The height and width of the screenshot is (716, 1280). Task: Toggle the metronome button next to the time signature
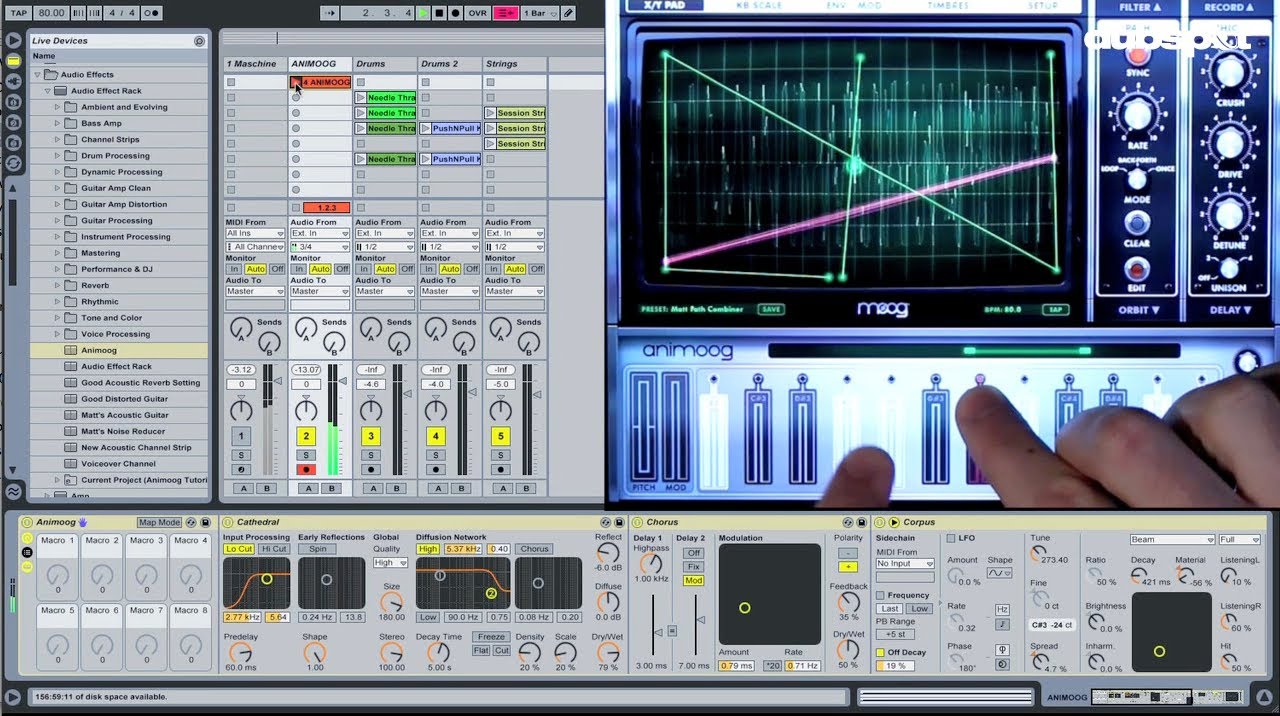pyautogui.click(x=151, y=13)
